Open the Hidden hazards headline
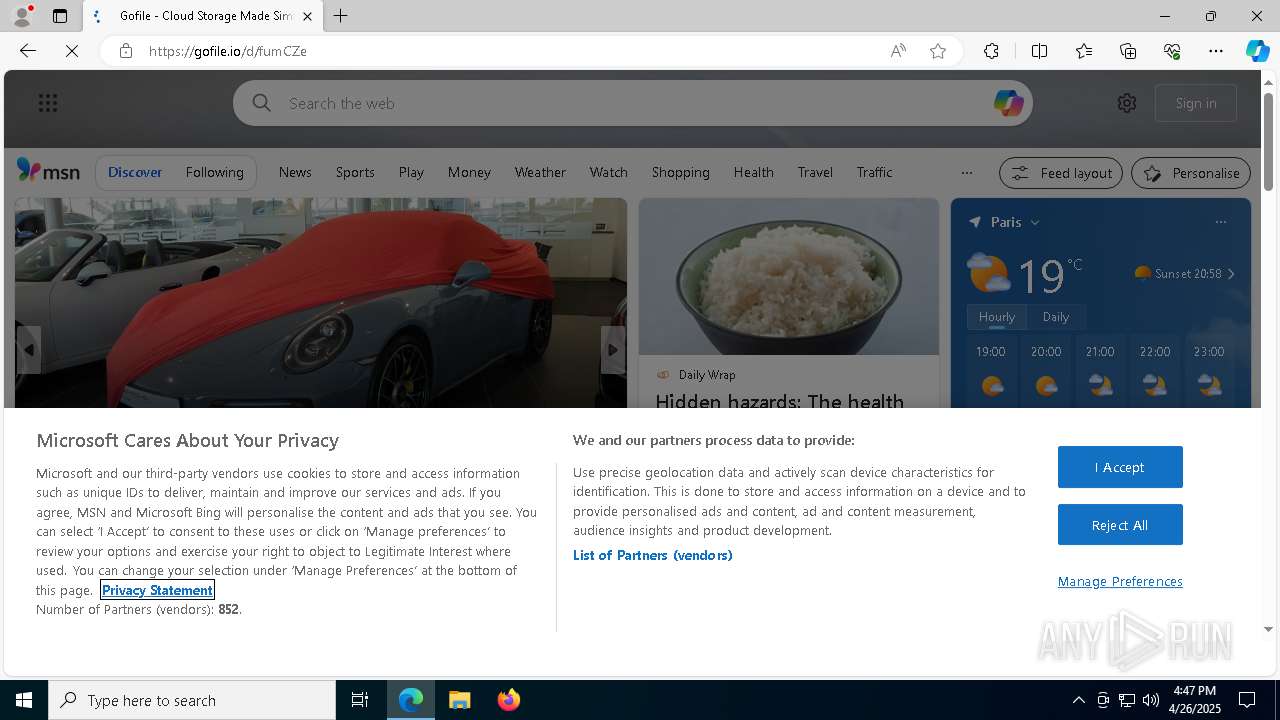This screenshot has height=720, width=1280. click(780, 401)
